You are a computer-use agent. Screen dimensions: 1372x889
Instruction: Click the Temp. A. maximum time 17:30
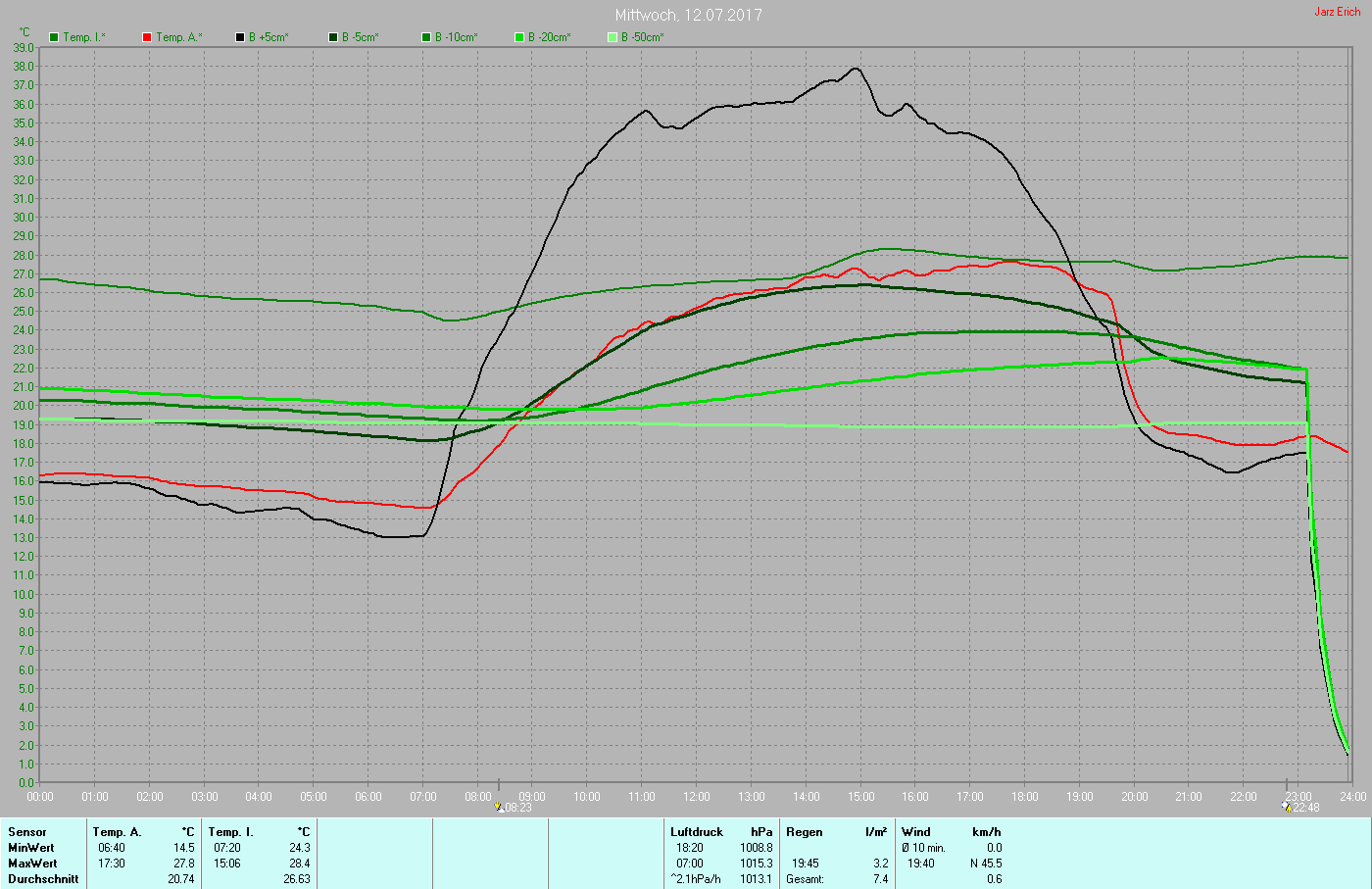(112, 864)
